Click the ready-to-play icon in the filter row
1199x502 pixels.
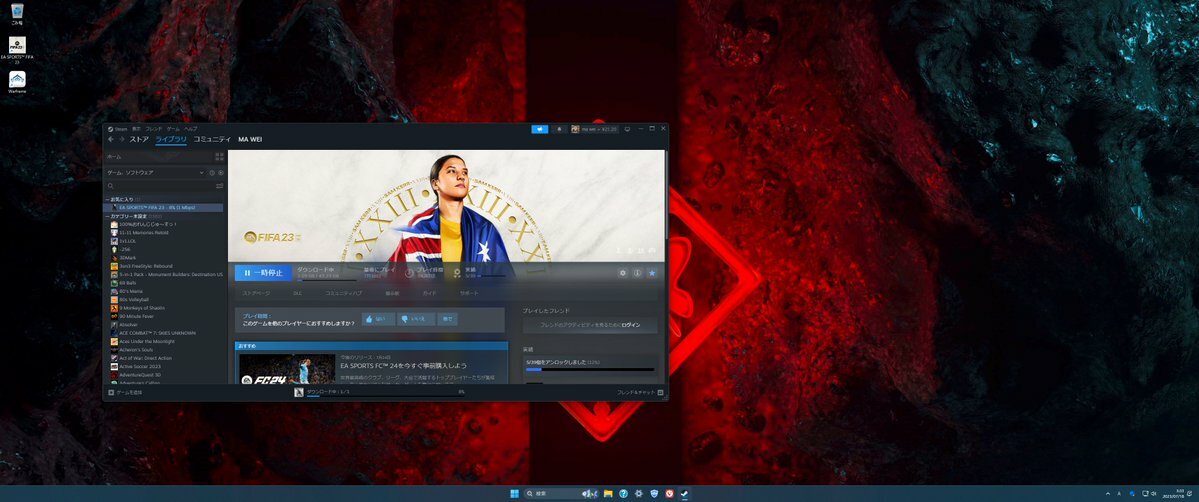point(221,173)
